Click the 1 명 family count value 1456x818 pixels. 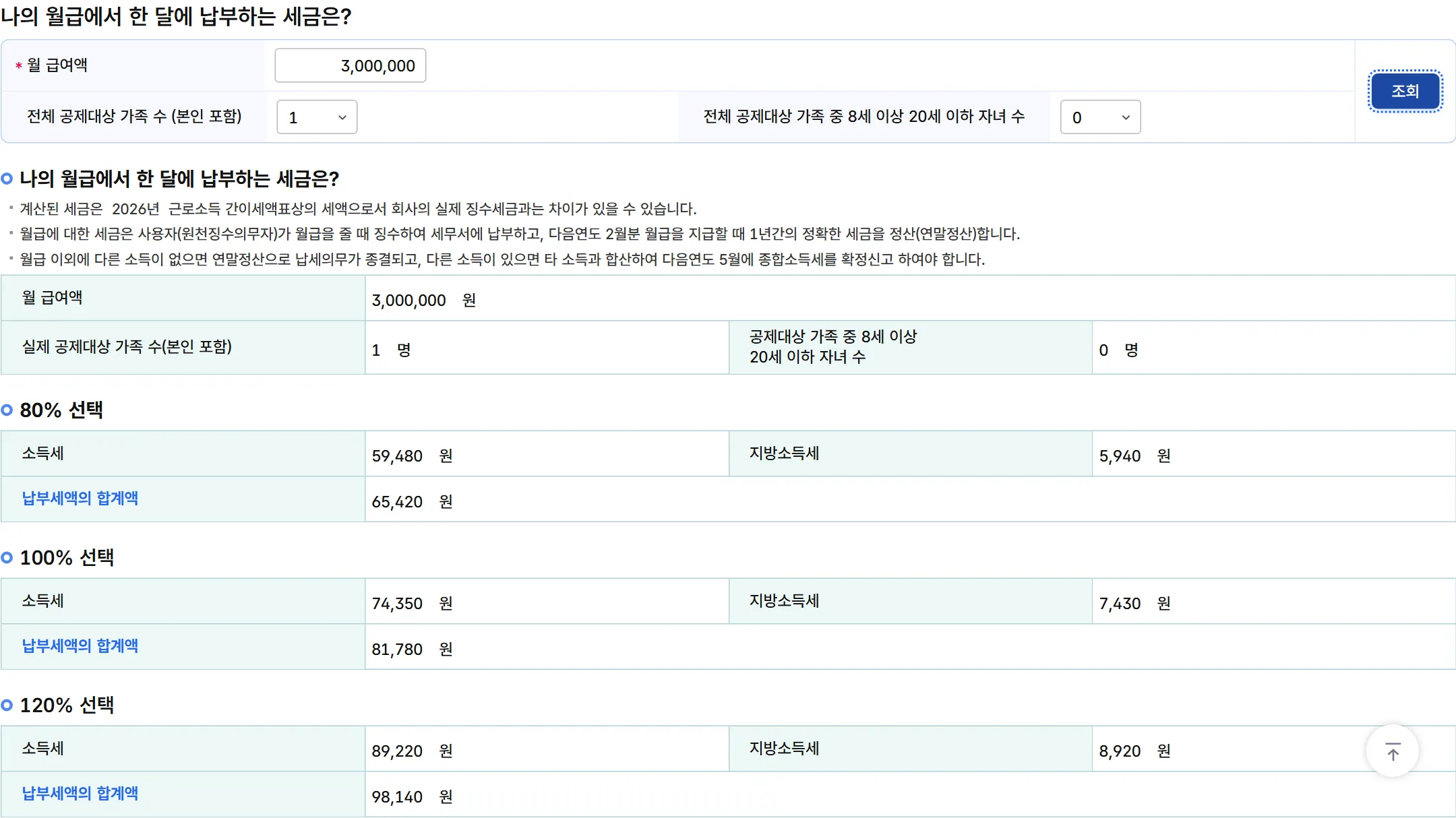(x=392, y=350)
